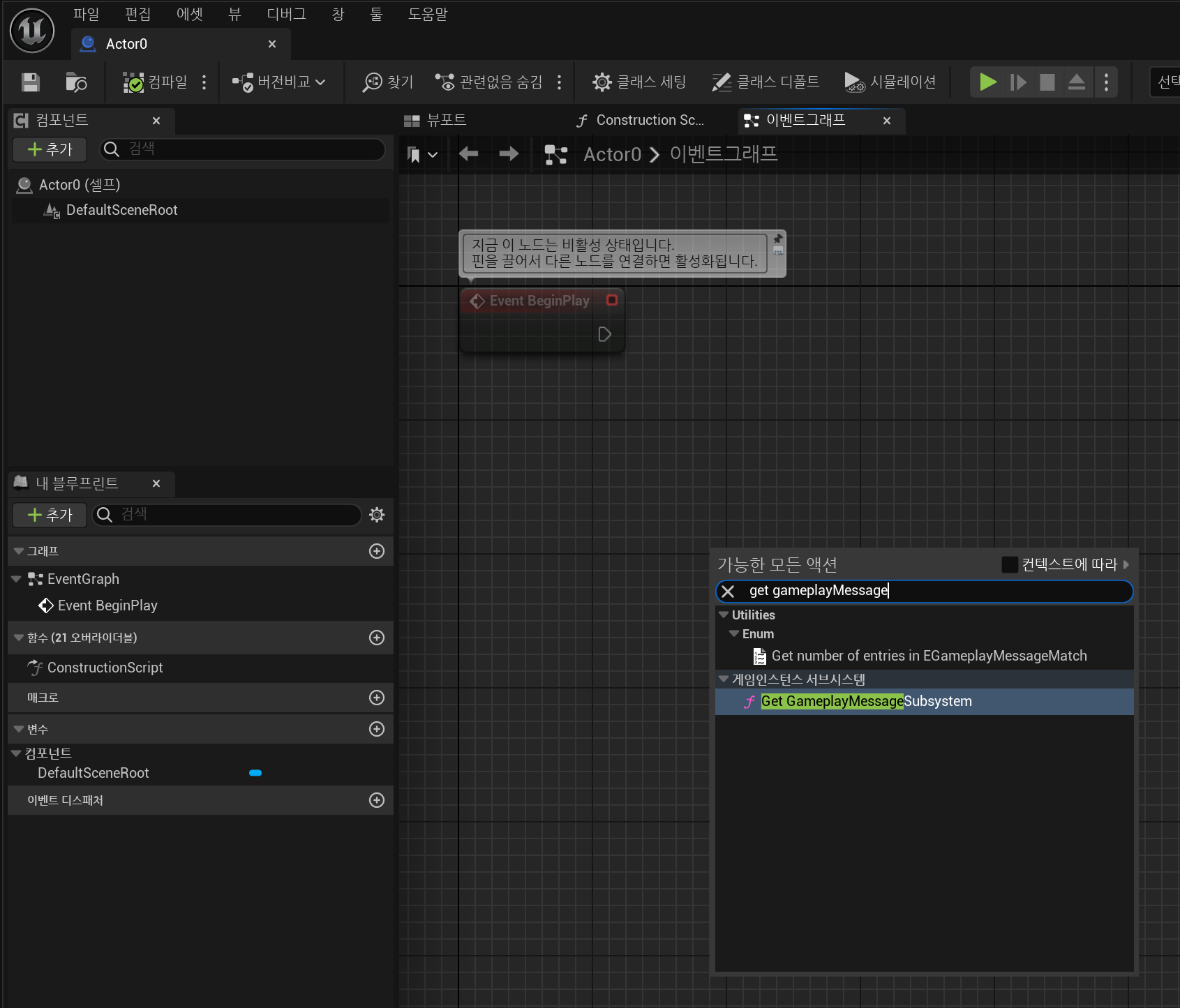The width and height of the screenshot is (1180, 1008).
Task: Toggle the Event BeginPlay node breakpoint square
Action: (x=612, y=300)
